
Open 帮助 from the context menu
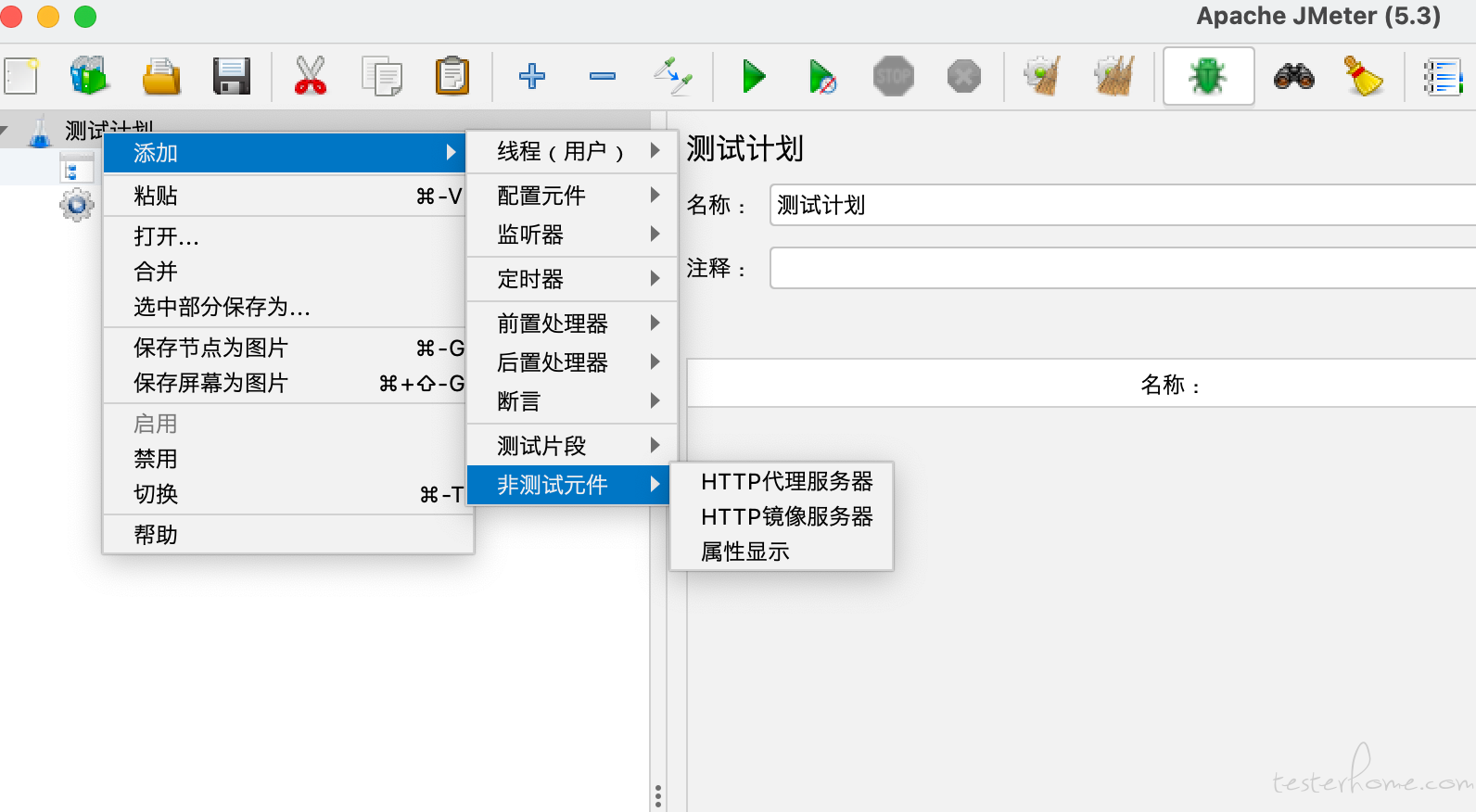(x=287, y=535)
